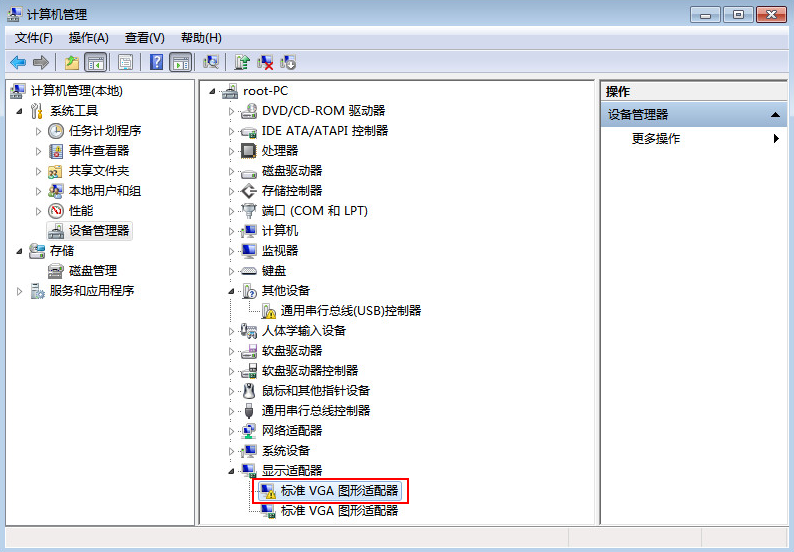Expand the 服务和应用程序 node
Viewport: 794px width, 552px height.
tap(19, 291)
